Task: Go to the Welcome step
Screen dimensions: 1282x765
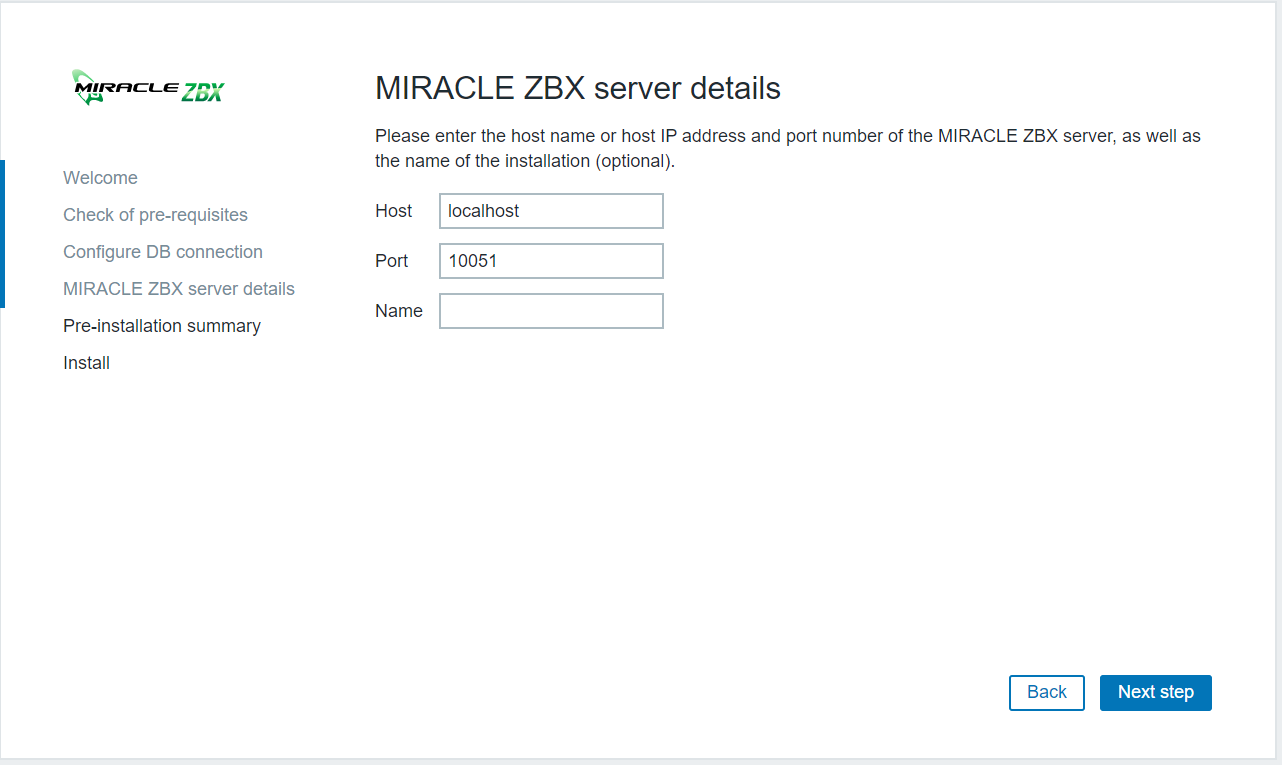Action: [x=100, y=178]
